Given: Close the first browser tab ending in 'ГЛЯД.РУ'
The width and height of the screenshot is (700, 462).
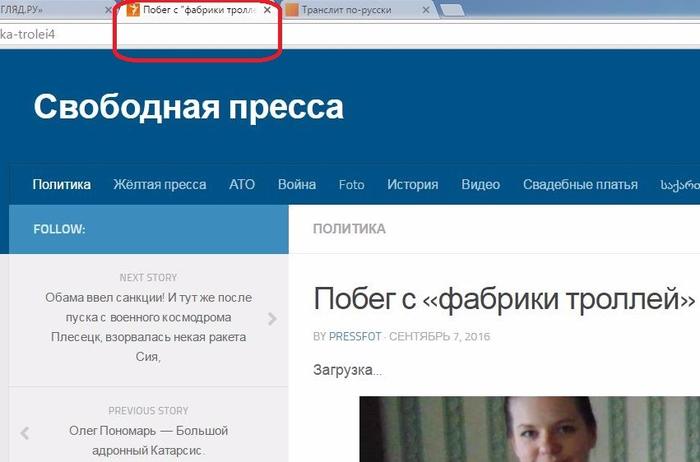Looking at the screenshot, I should click(x=106, y=10).
